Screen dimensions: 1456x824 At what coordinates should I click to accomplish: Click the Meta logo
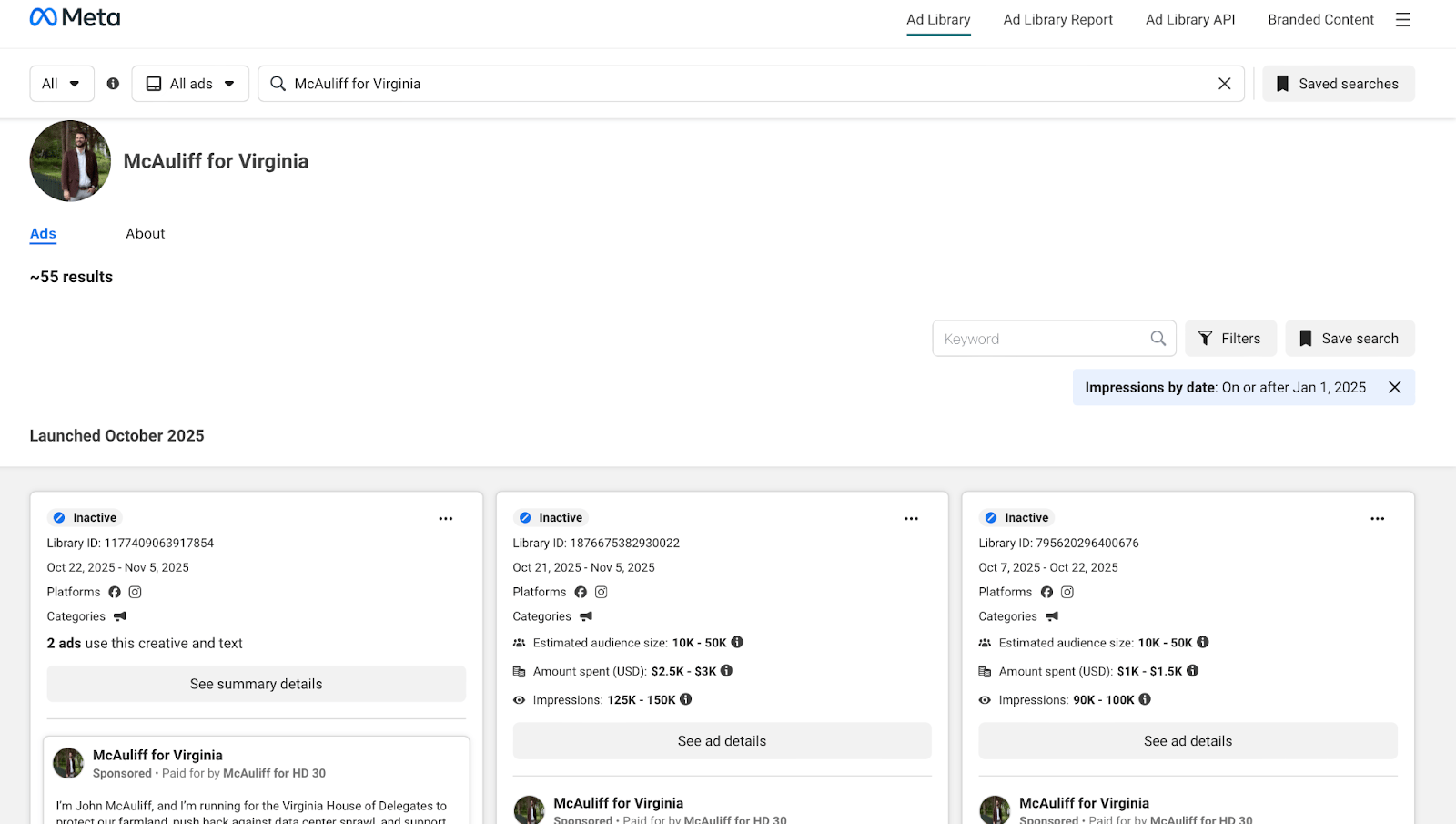[x=75, y=17]
